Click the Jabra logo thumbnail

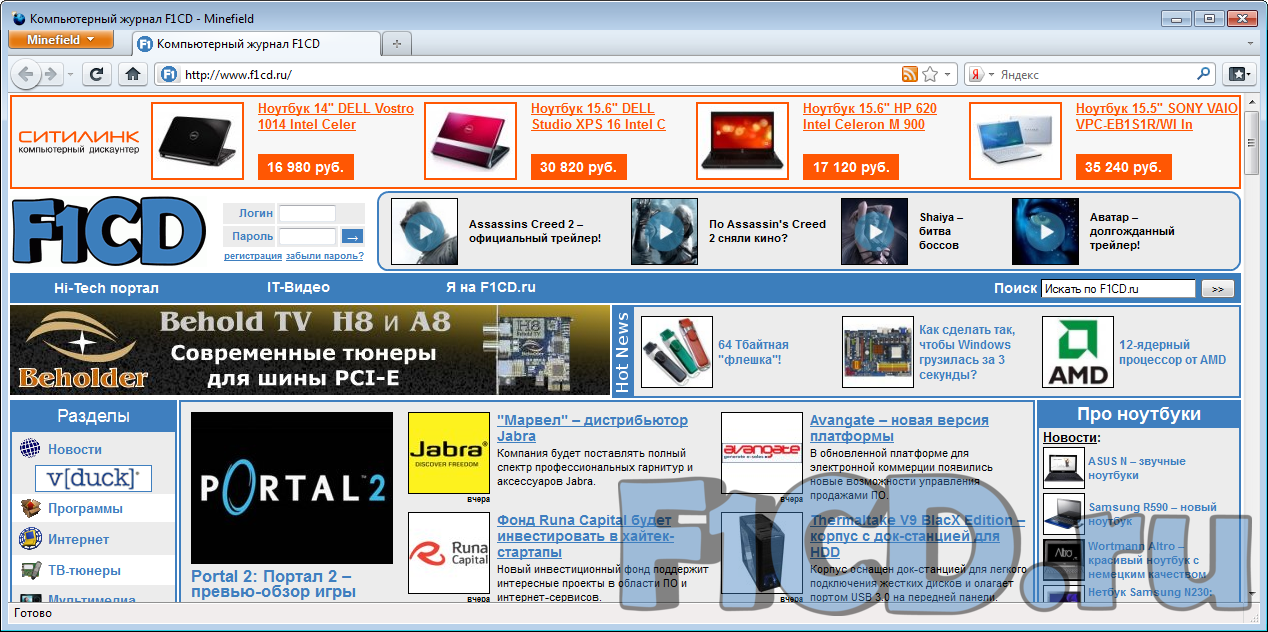coord(449,452)
